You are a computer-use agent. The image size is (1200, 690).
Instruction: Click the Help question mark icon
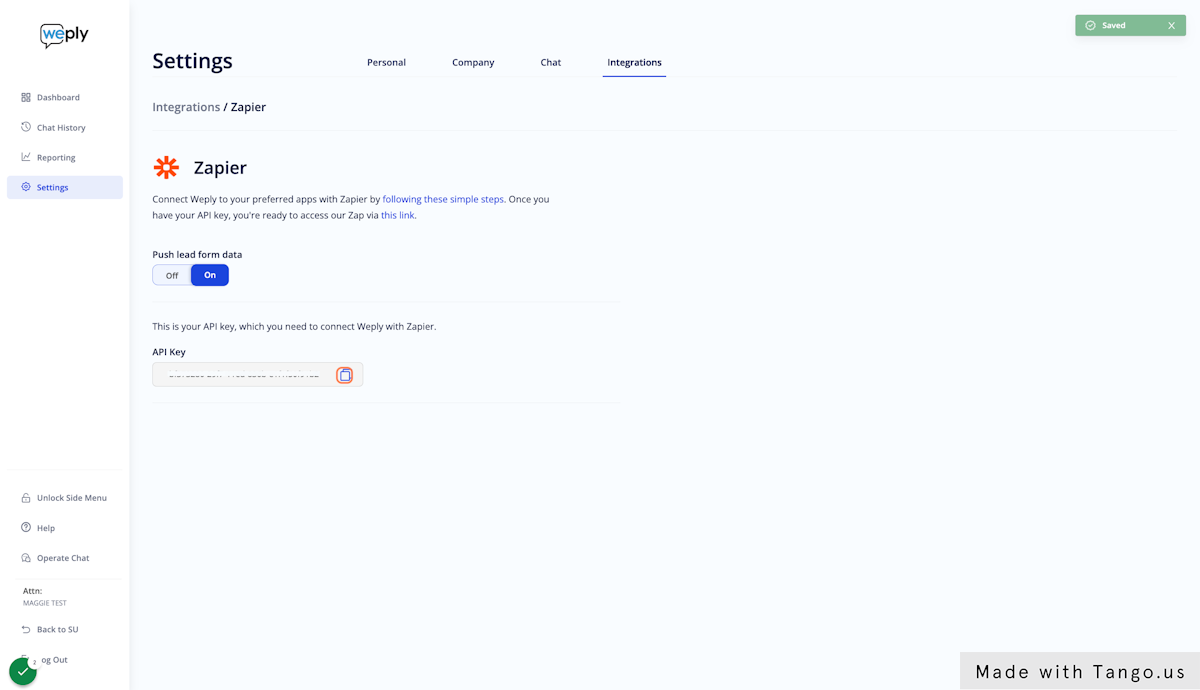(x=26, y=527)
